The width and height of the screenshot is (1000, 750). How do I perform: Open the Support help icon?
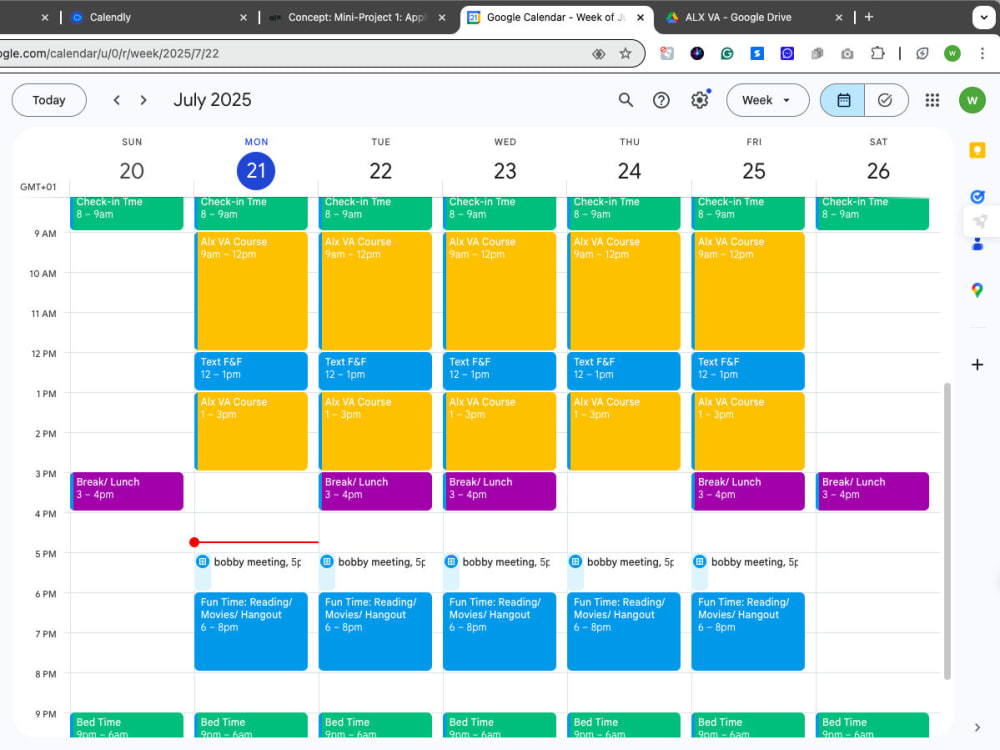(661, 100)
